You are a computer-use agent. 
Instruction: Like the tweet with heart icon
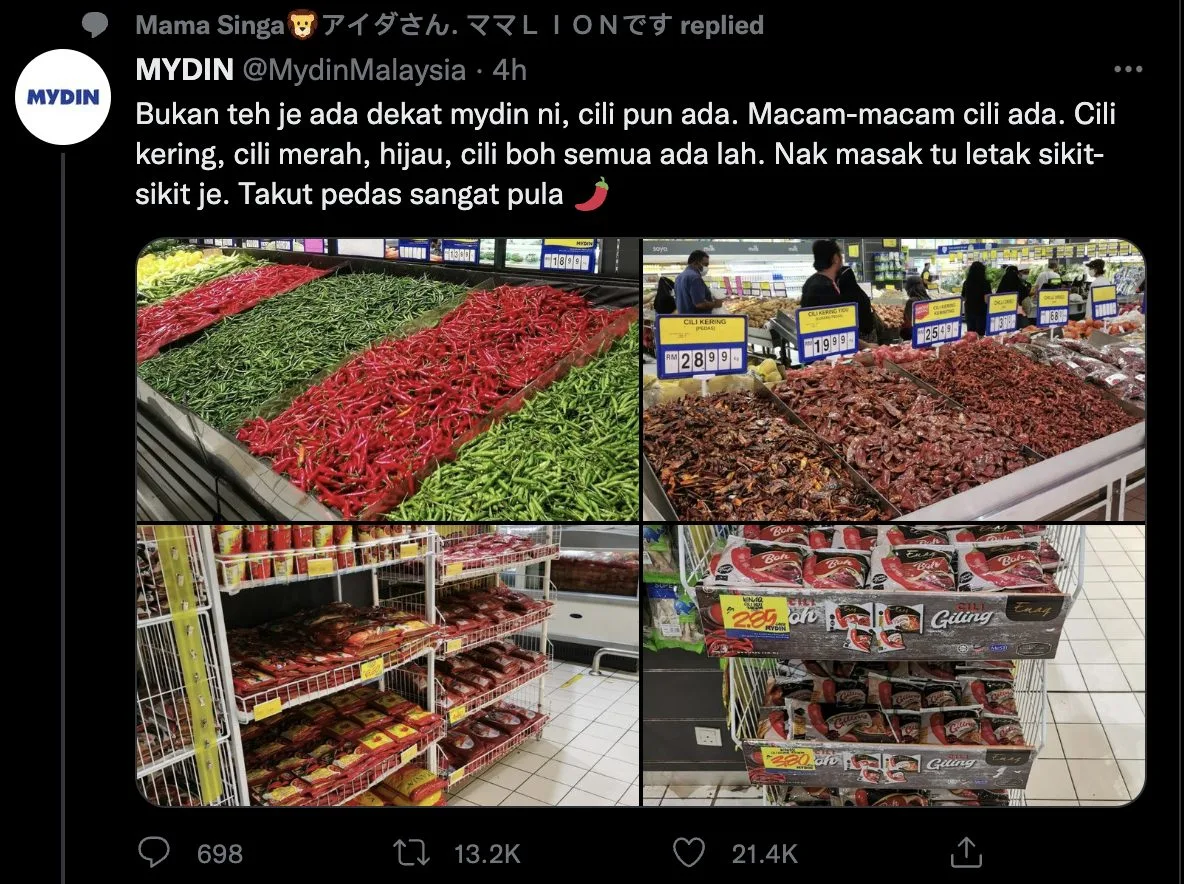pyautogui.click(x=689, y=853)
